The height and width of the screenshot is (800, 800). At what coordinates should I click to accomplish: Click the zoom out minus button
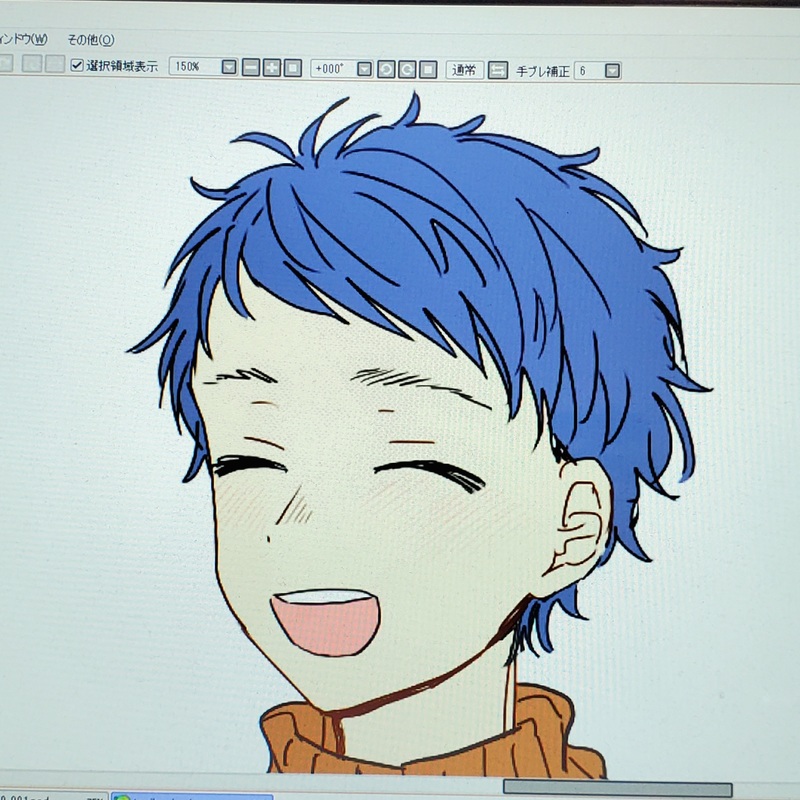point(251,67)
